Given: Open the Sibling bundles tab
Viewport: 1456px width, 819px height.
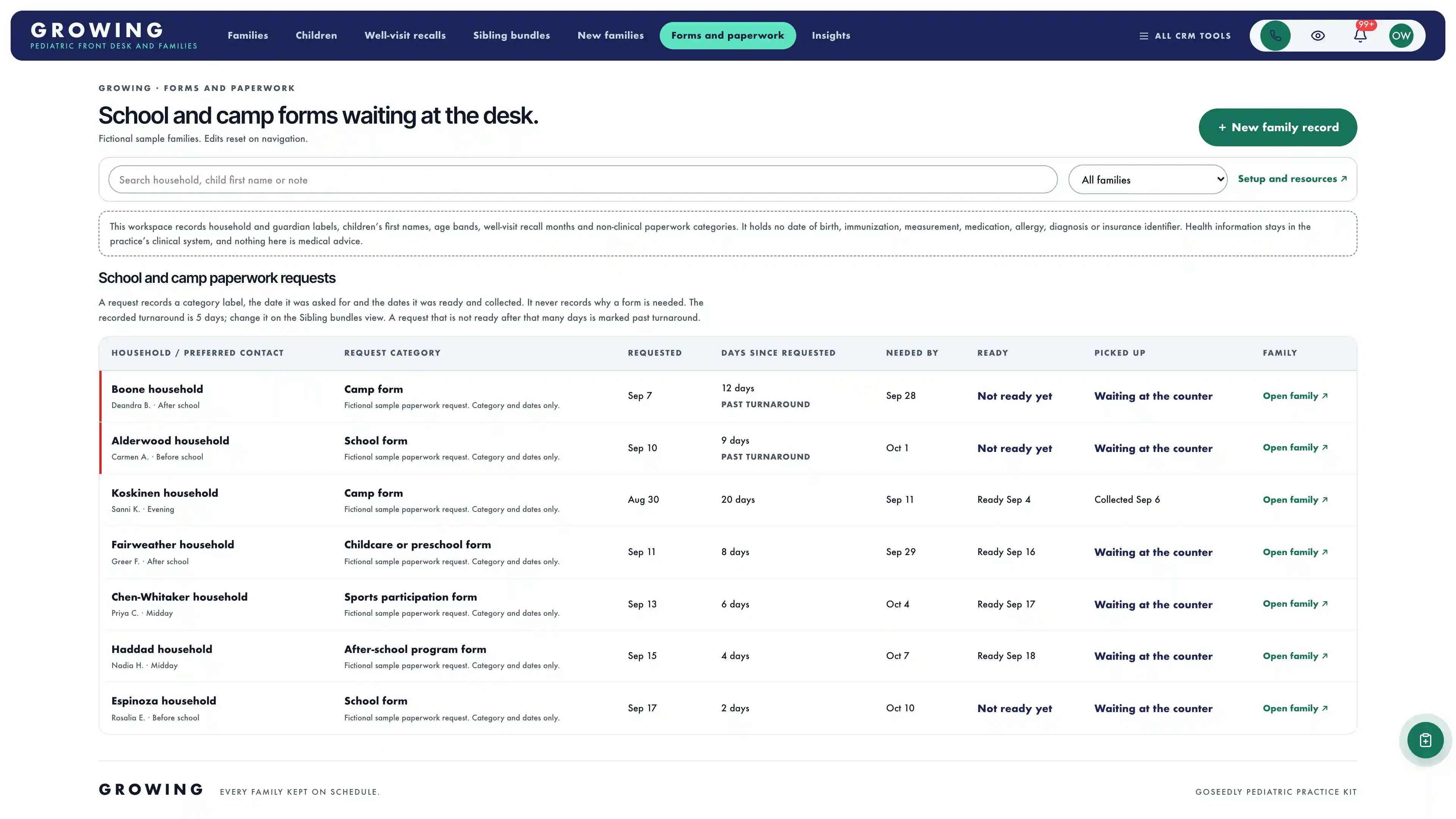Looking at the screenshot, I should (511, 36).
